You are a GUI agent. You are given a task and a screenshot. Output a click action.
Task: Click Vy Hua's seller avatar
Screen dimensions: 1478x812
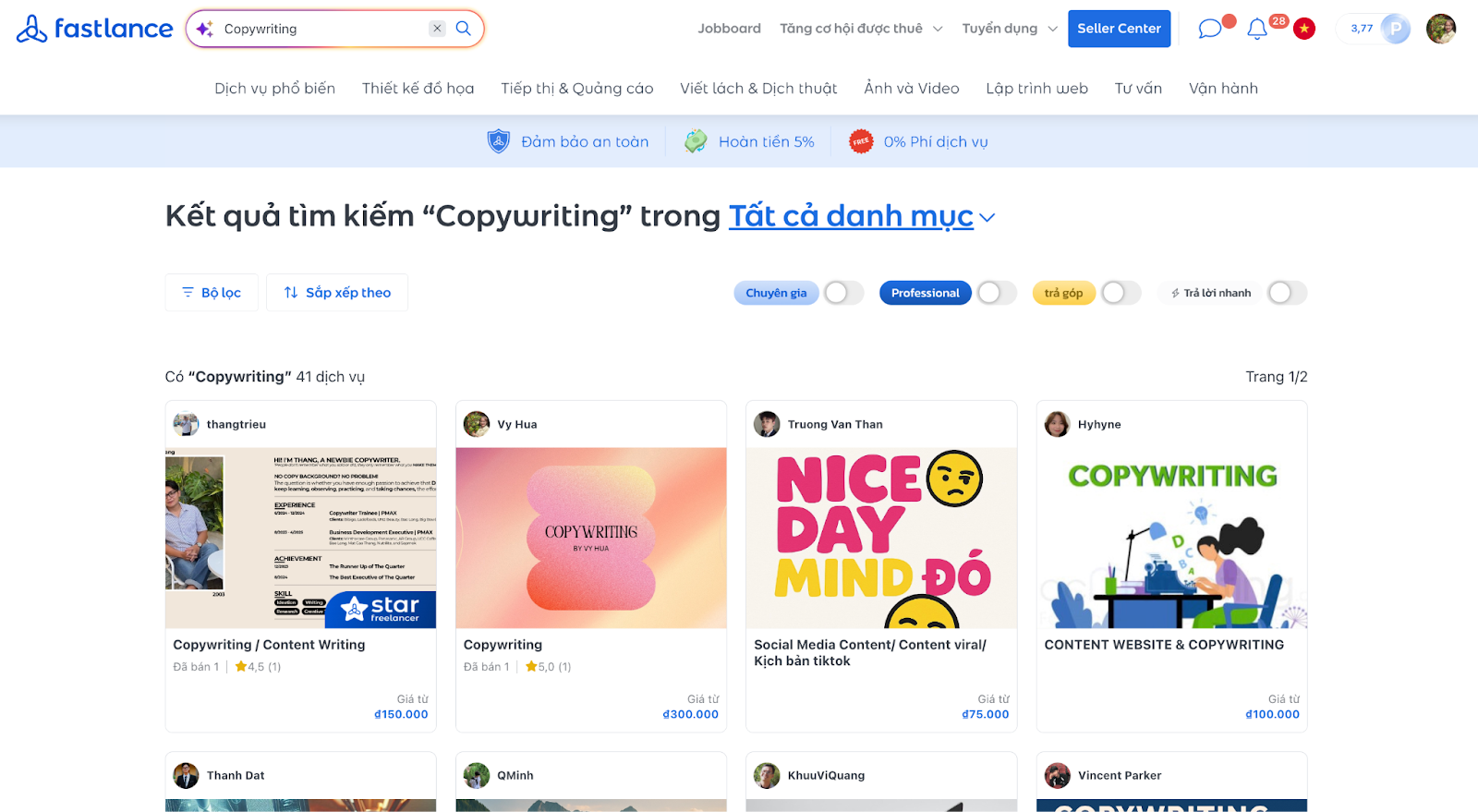[477, 424]
